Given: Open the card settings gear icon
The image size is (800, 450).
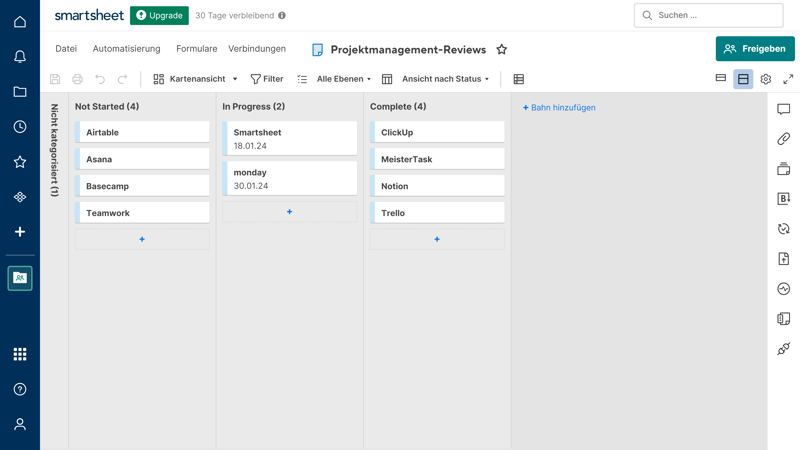Looking at the screenshot, I should coord(766,79).
